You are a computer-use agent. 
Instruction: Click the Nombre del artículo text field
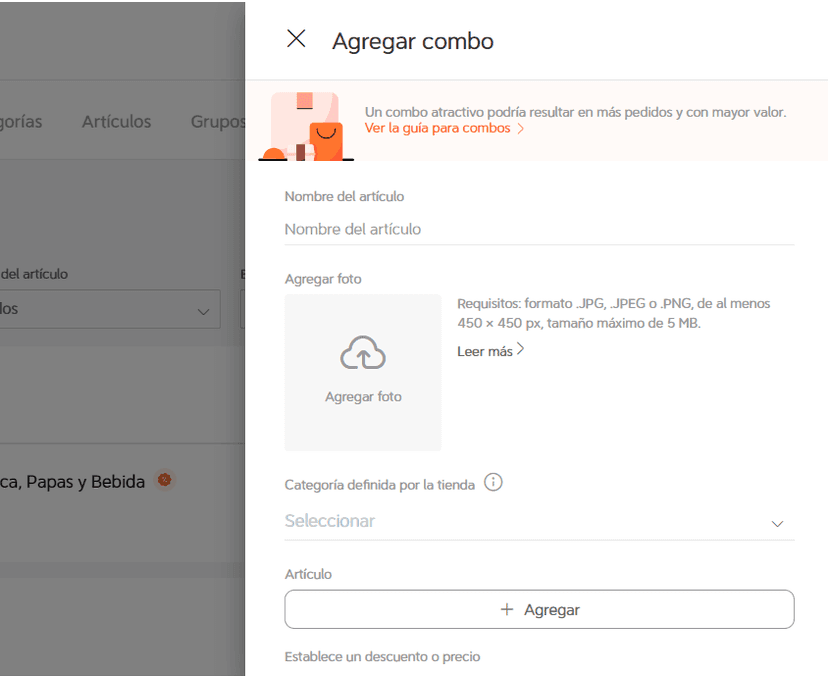tap(538, 229)
